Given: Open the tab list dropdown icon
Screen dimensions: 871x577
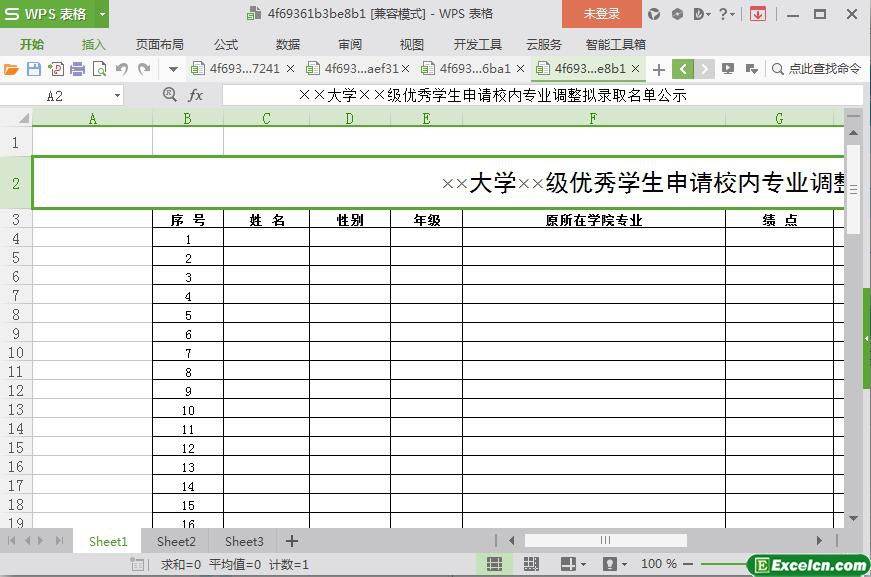Looking at the screenshot, I should click(x=752, y=69).
